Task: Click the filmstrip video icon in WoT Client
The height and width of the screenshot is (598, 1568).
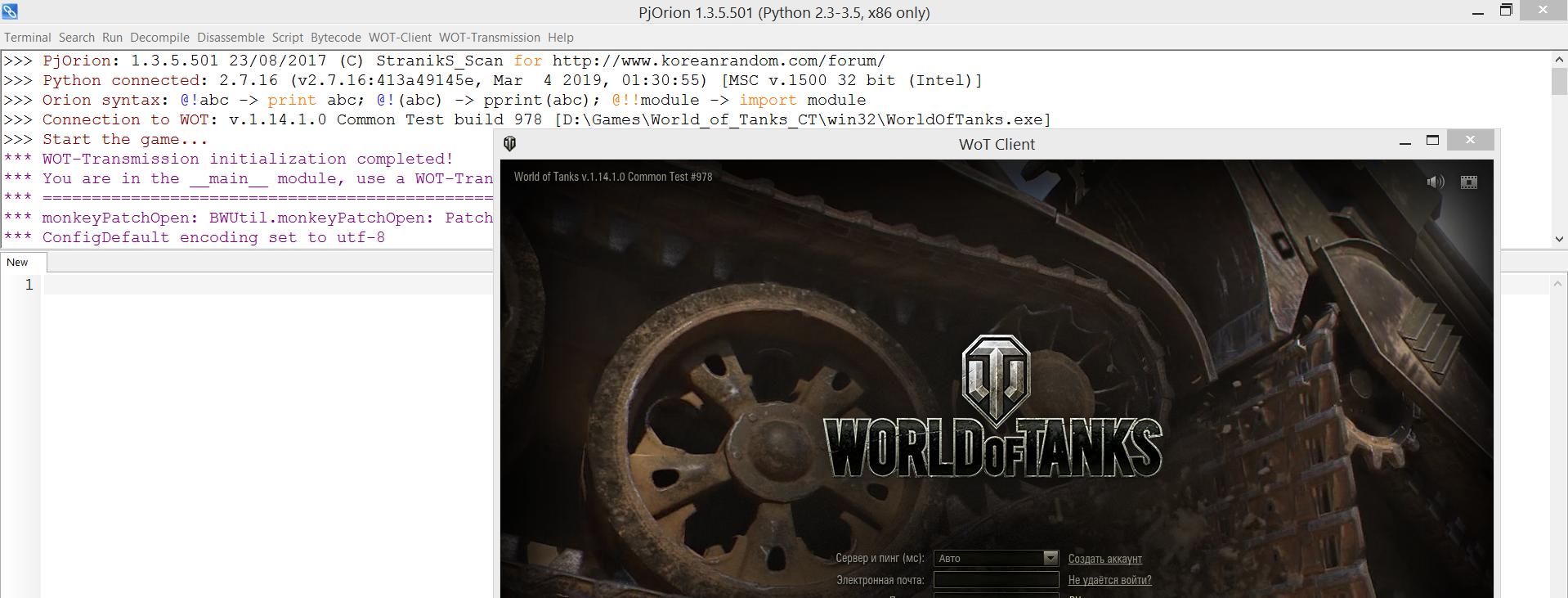Action: coord(1469,182)
